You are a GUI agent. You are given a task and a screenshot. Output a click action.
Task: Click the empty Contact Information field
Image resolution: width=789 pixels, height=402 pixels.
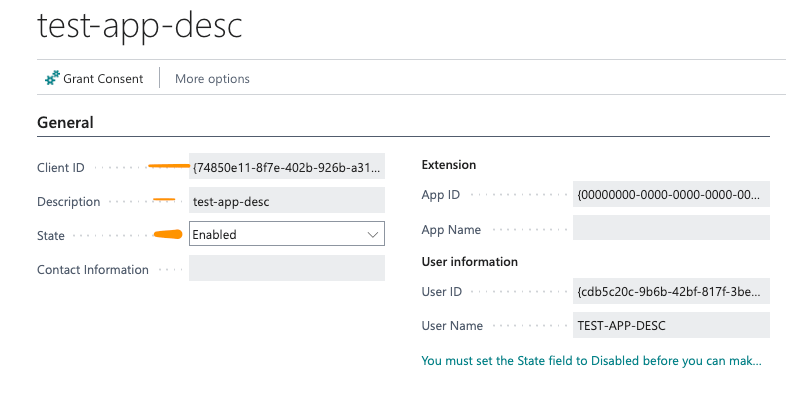click(287, 268)
